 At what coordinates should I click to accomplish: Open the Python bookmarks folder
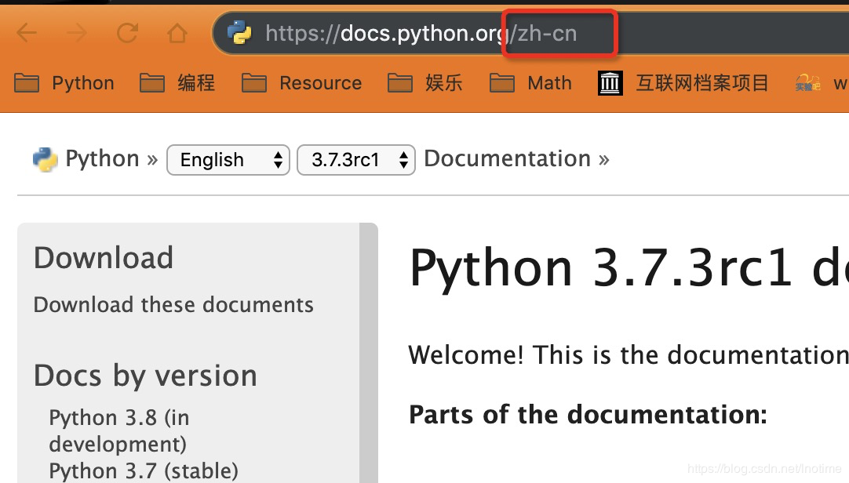coord(64,83)
